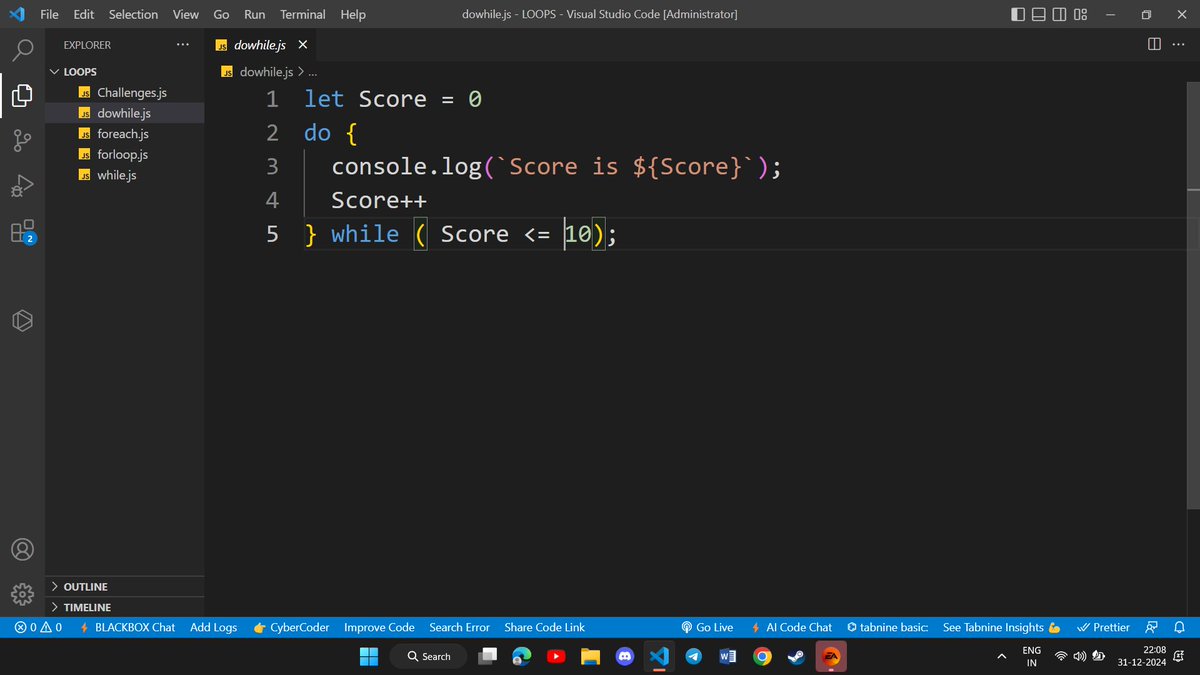Click the Prettier status bar item
1200x675 pixels.
click(x=1103, y=627)
